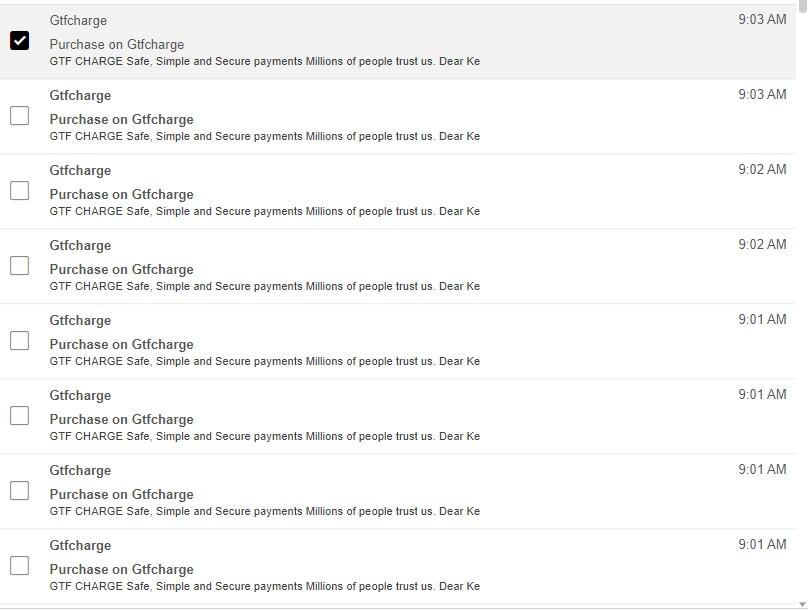Open preview text of third 9:01 AM email
The height and width of the screenshot is (610, 808).
point(264,511)
